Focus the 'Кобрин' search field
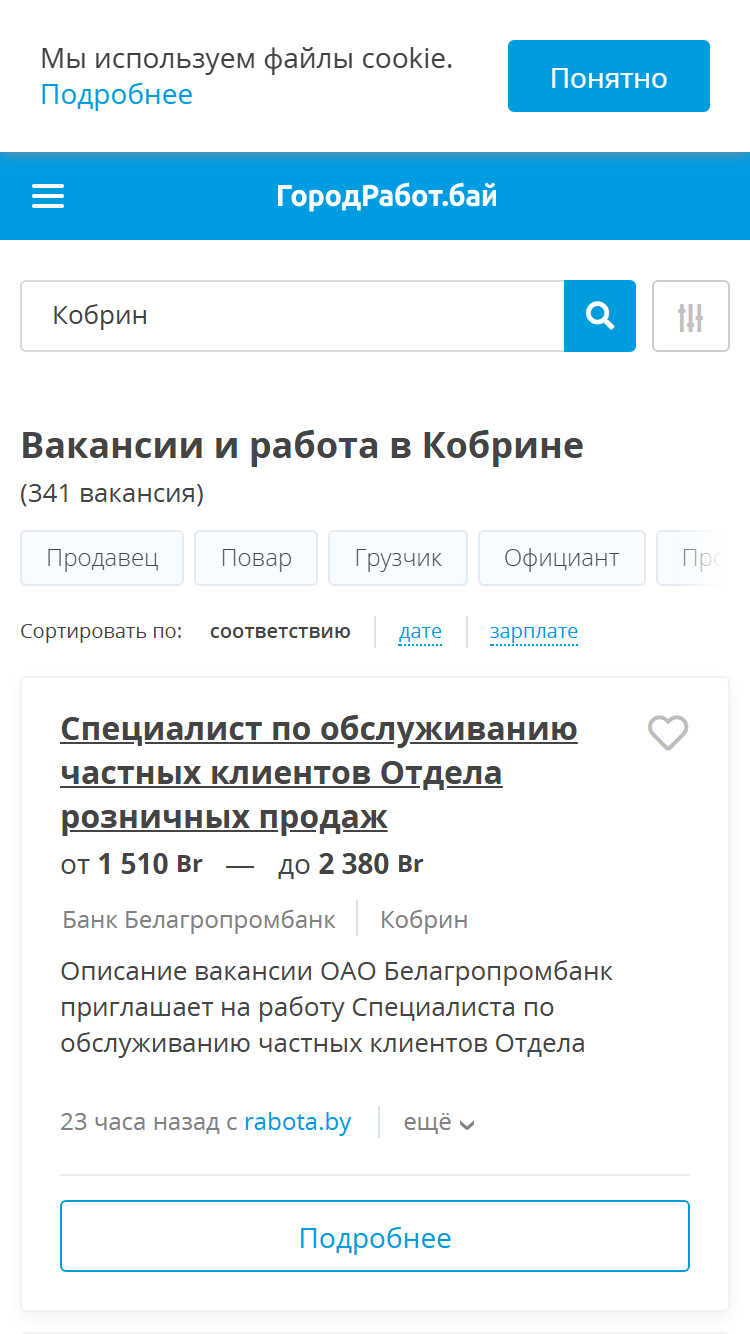Image resolution: width=750 pixels, height=1334 pixels. tap(292, 316)
